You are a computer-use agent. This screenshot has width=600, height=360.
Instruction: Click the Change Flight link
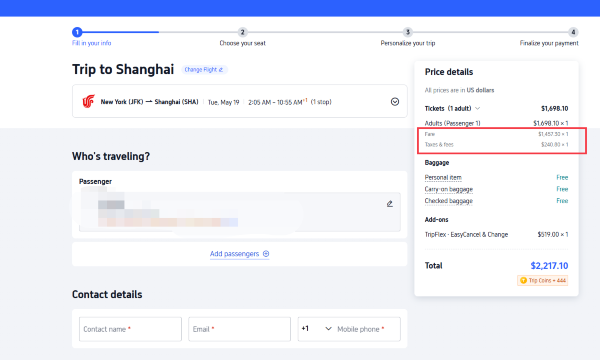pyautogui.click(x=204, y=70)
